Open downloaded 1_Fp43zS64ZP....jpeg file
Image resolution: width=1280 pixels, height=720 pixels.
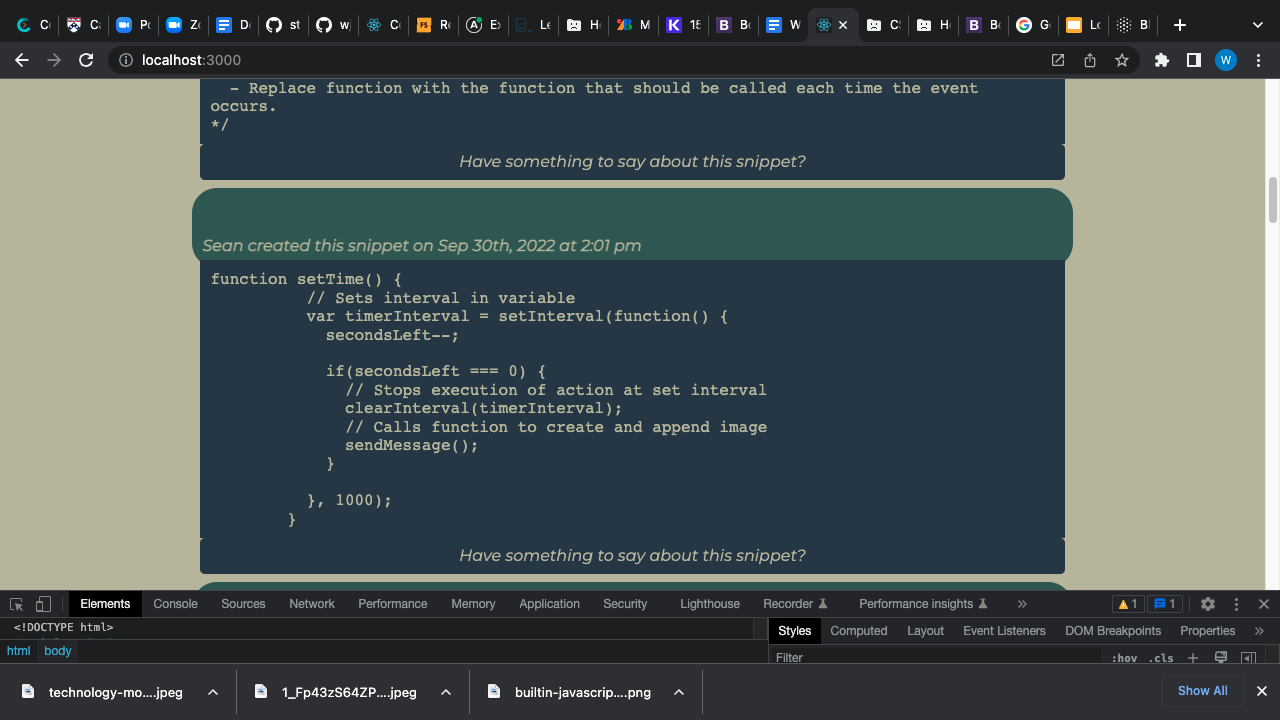coord(335,692)
